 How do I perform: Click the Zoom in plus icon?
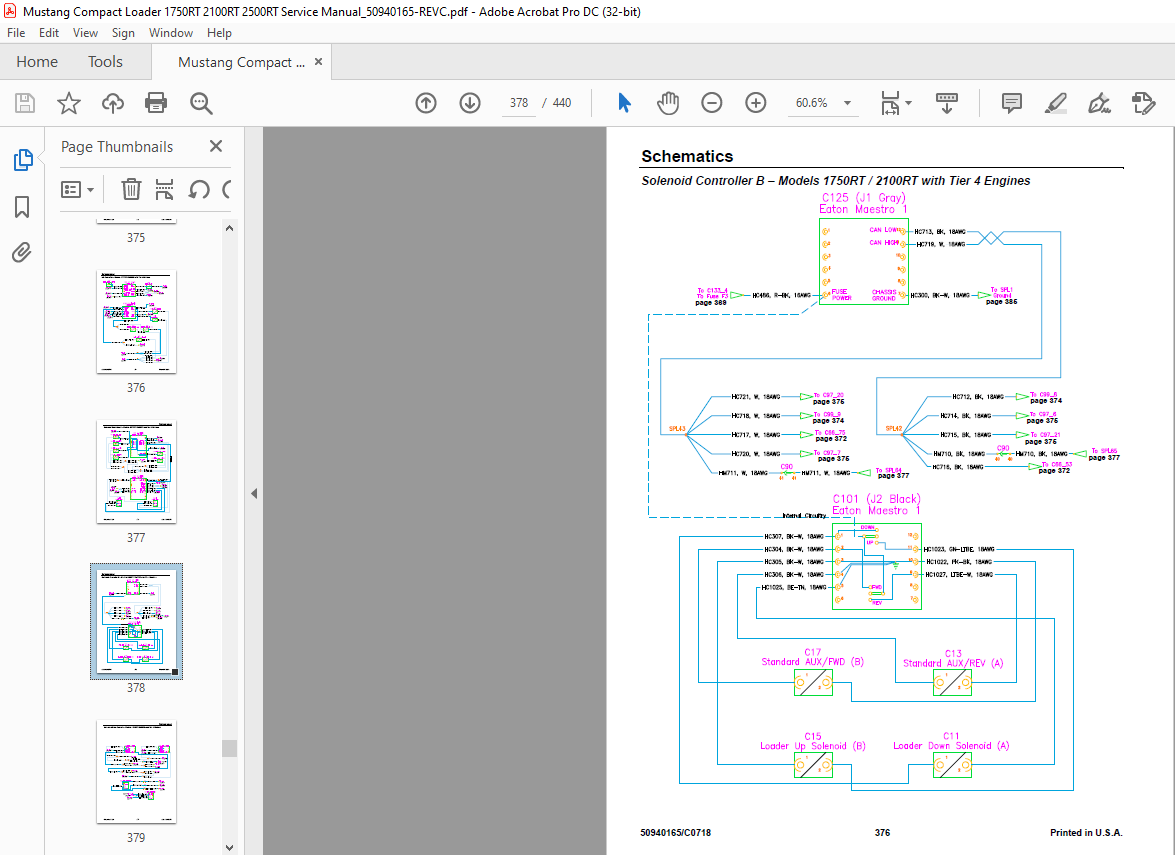(755, 103)
